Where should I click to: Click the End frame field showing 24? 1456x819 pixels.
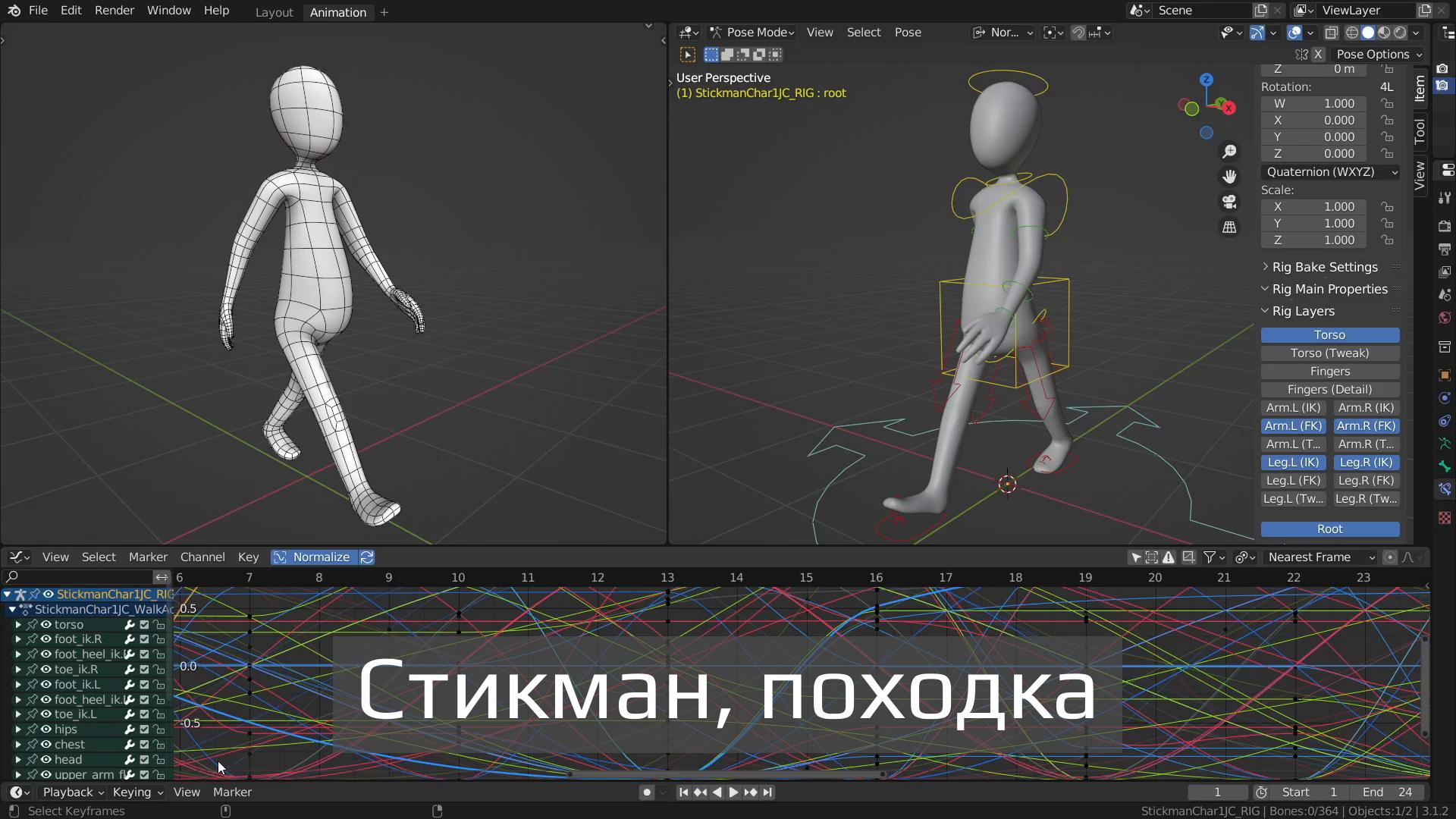pos(1390,792)
